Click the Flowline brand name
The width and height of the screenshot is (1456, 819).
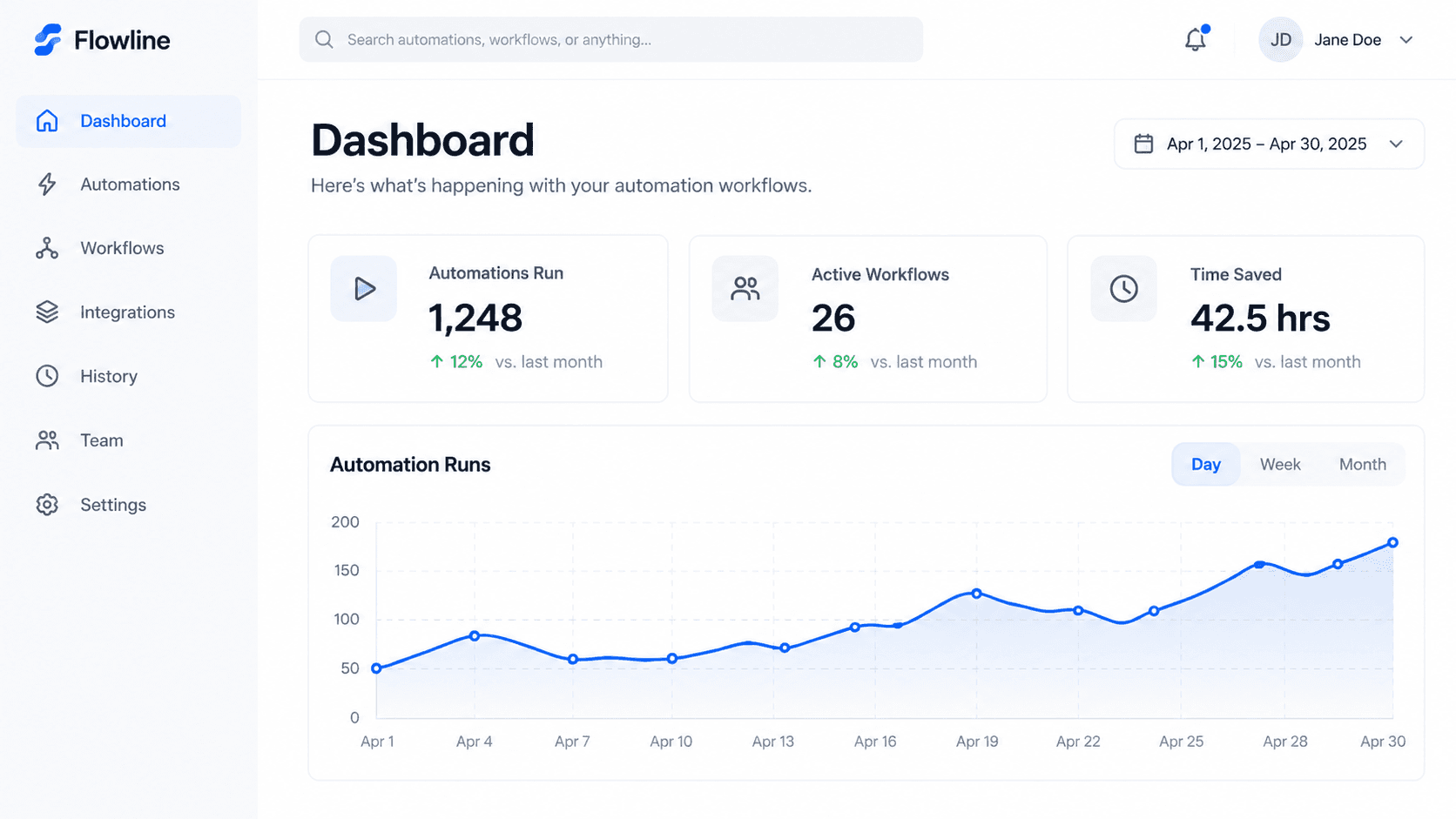pos(122,40)
